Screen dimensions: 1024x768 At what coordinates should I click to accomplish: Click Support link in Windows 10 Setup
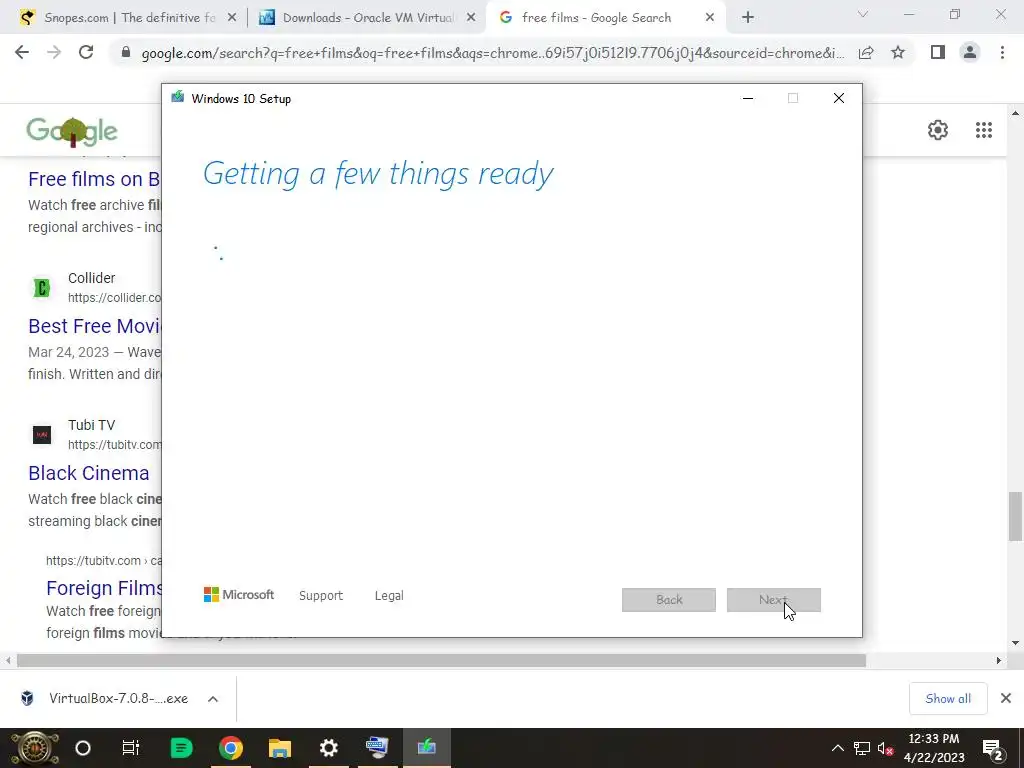click(x=321, y=596)
